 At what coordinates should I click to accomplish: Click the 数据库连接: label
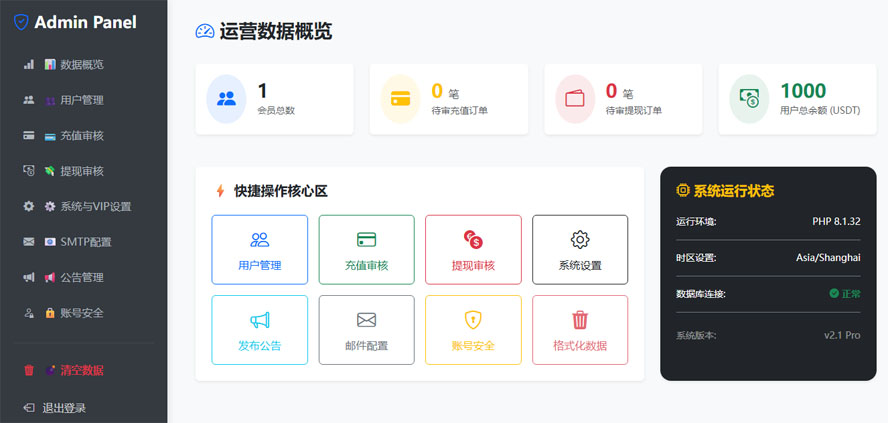[x=701, y=294]
